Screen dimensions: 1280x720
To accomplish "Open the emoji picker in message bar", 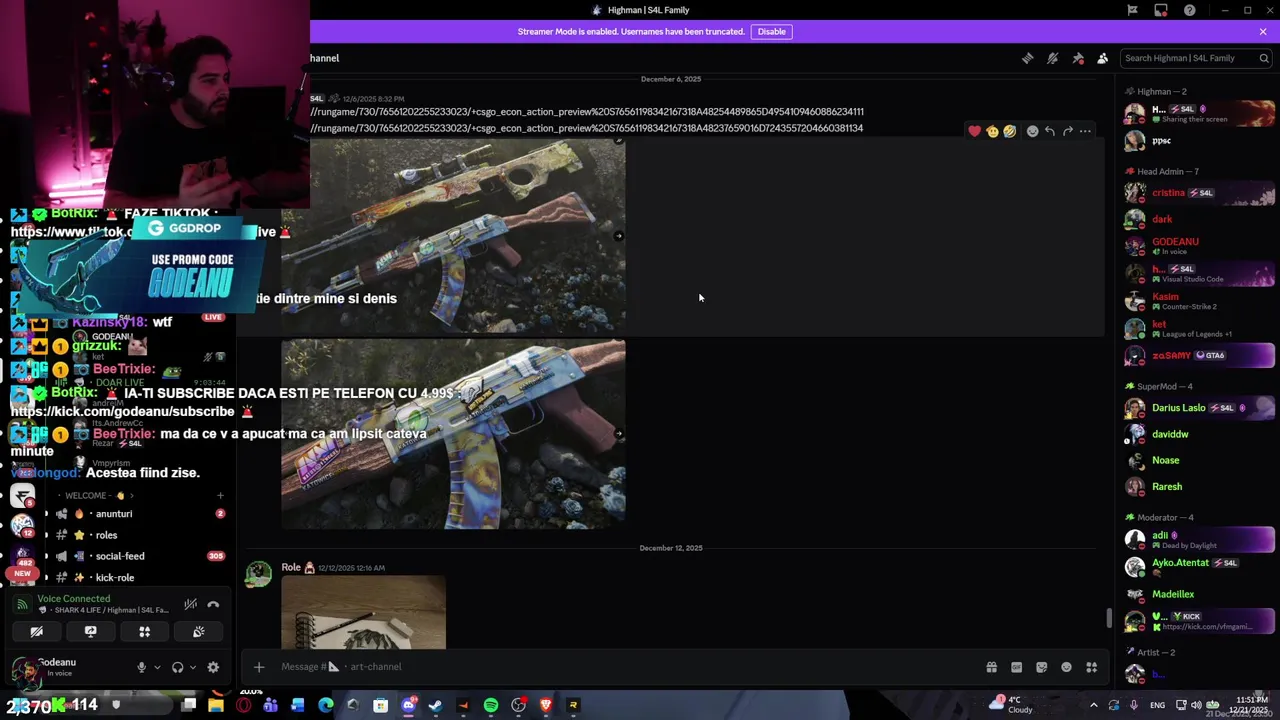I will (1066, 667).
